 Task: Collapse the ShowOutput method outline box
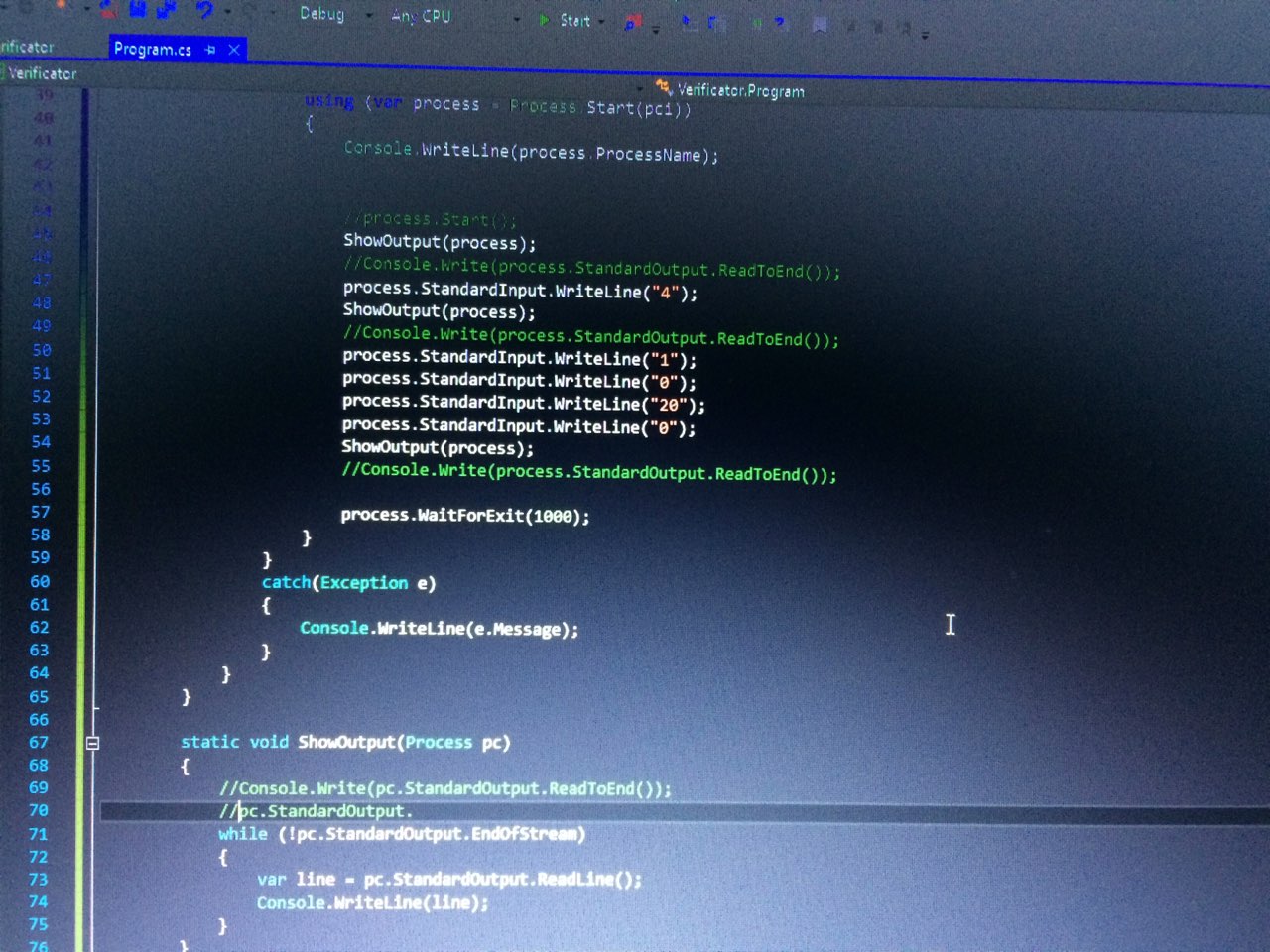pyautogui.click(x=92, y=742)
